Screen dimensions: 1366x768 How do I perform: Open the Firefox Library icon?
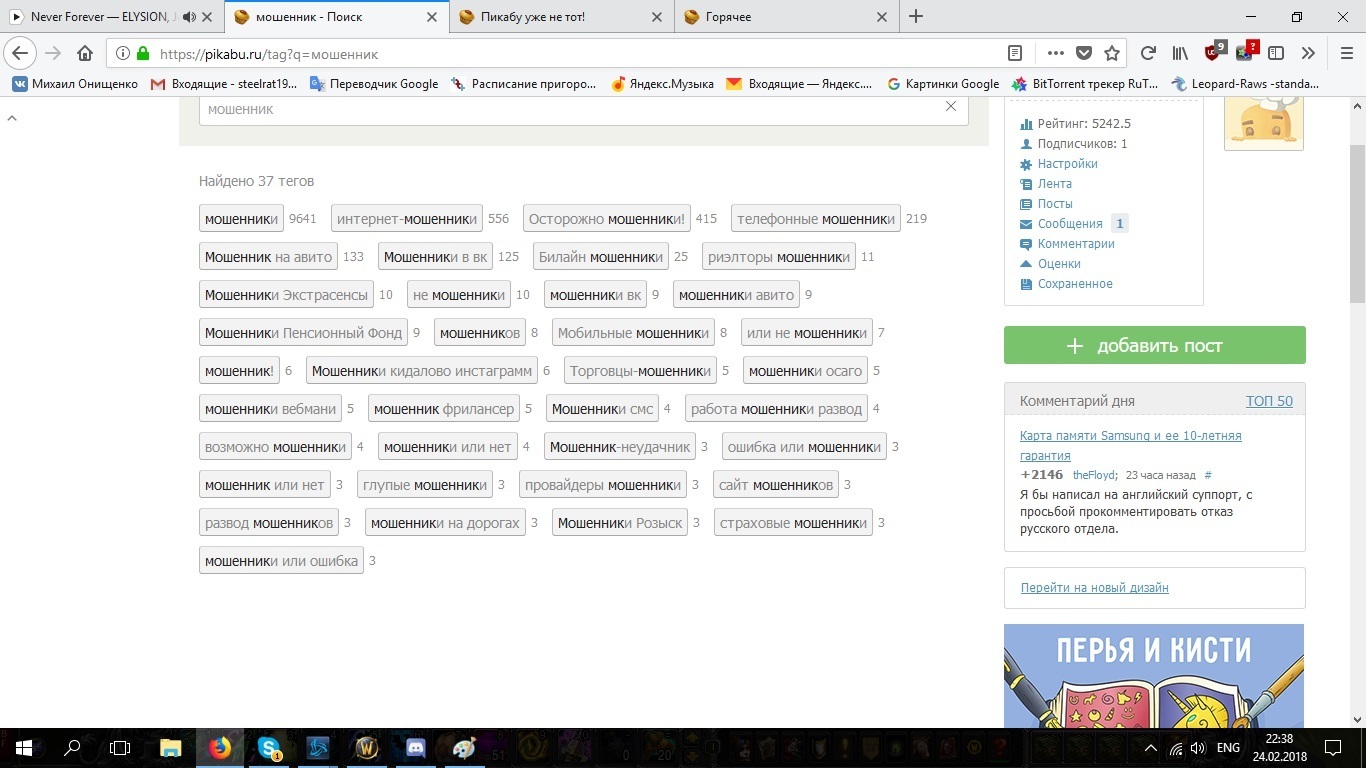1180,53
